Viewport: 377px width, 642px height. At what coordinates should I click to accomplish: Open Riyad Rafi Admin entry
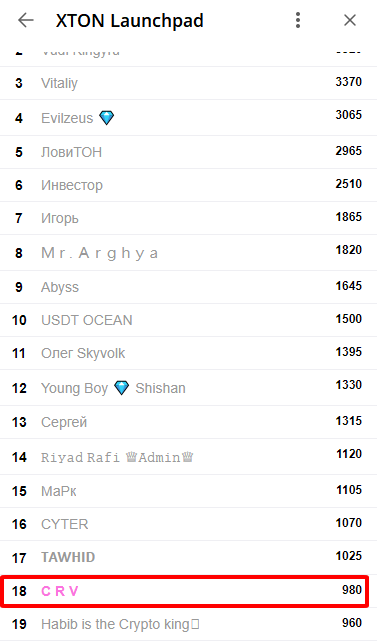[188, 457]
